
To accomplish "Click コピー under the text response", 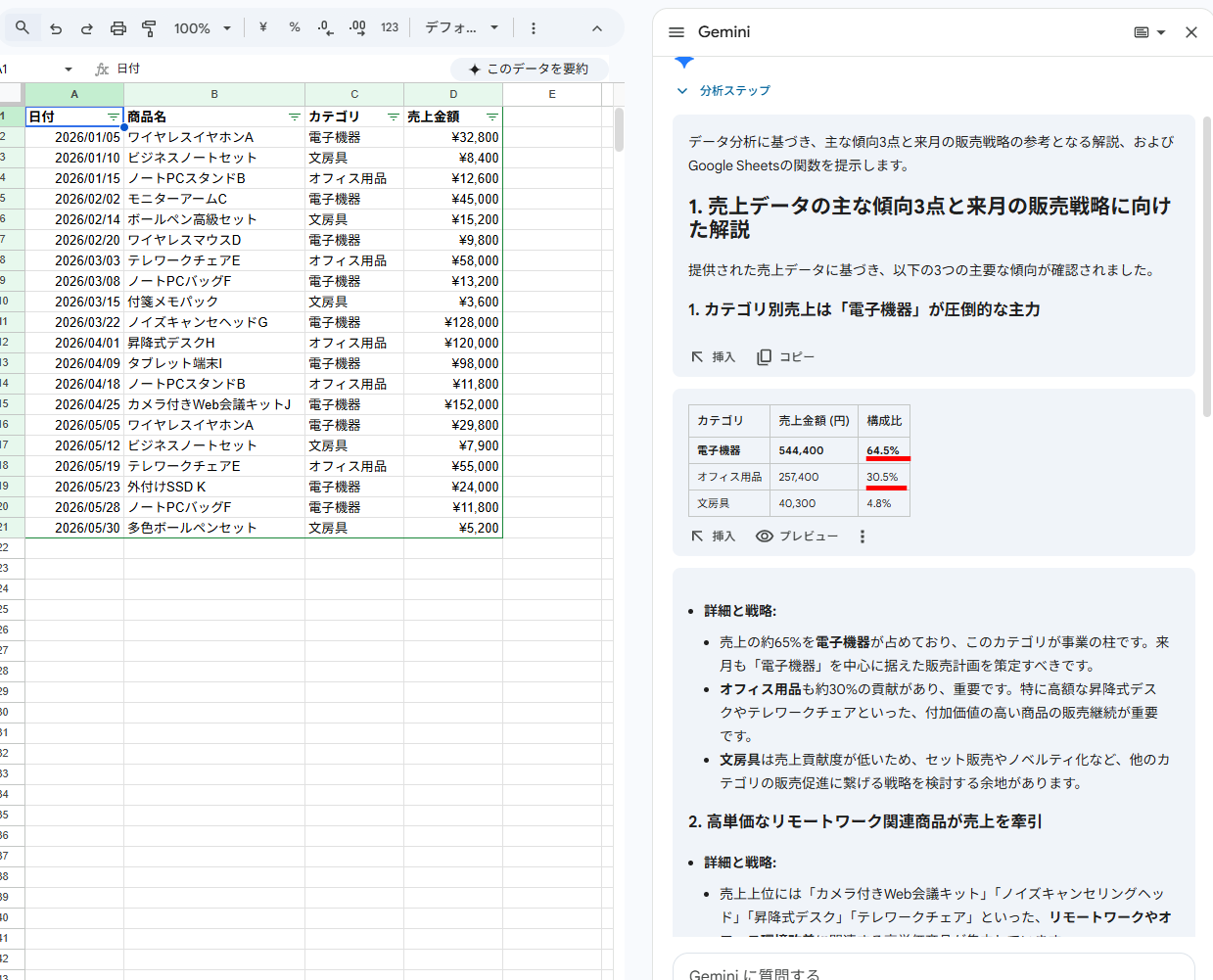I will 786,357.
